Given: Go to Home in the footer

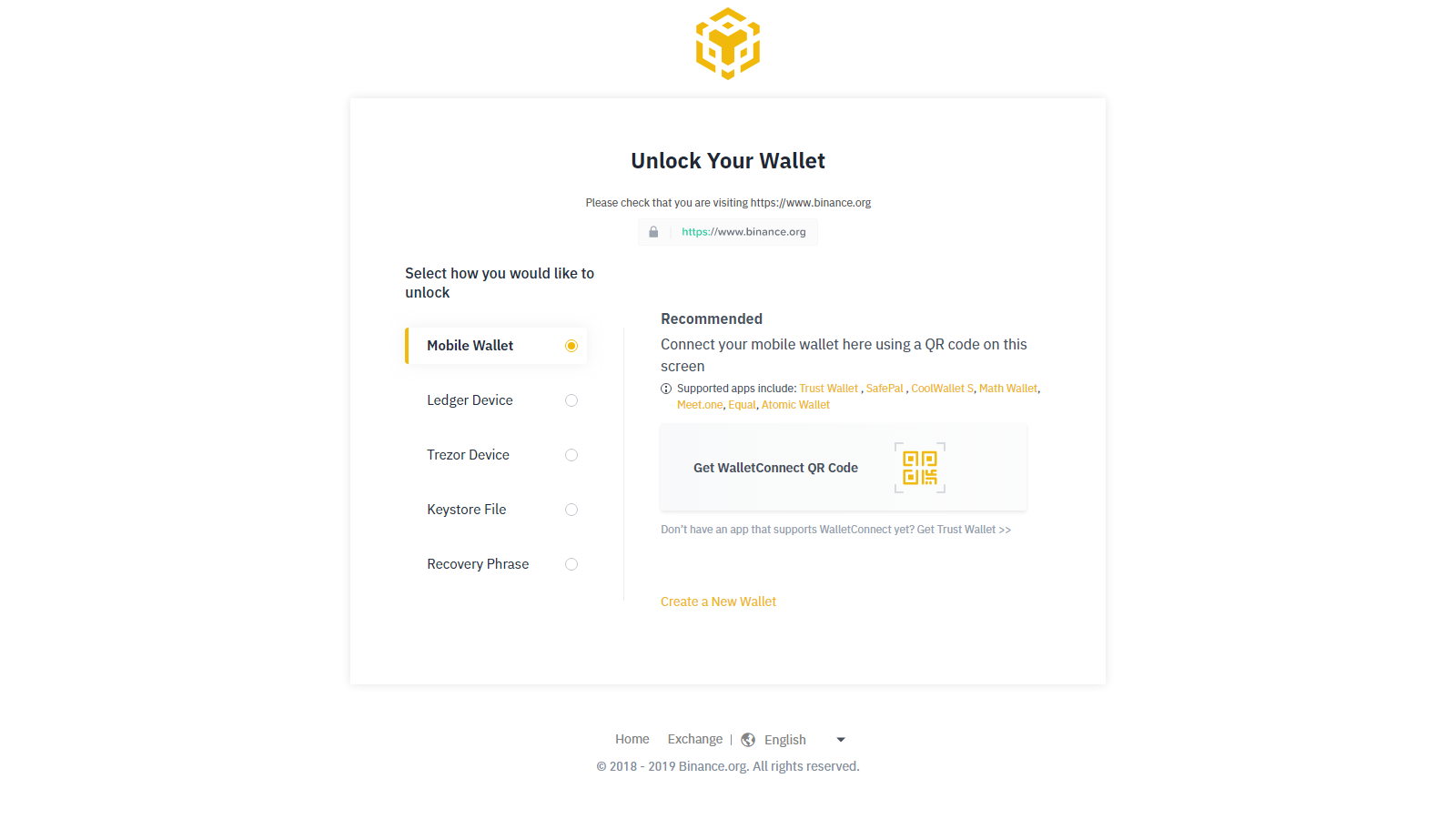Looking at the screenshot, I should [632, 739].
